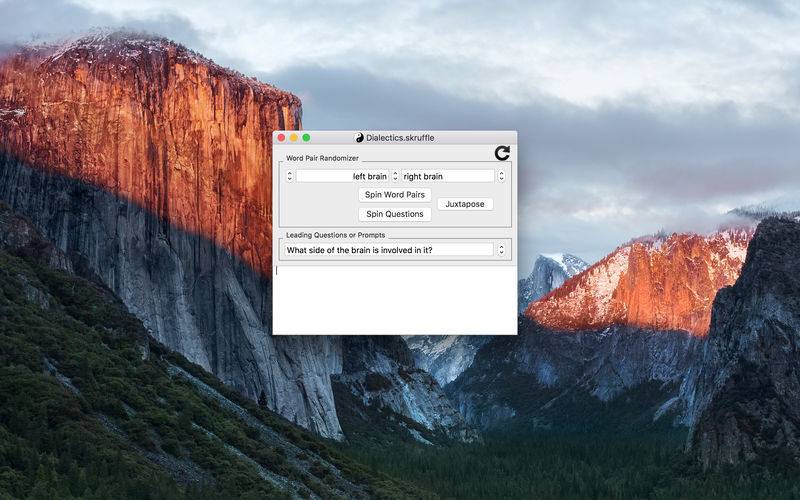Click the yin-yang icon in the title bar
800x500 pixels.
(x=359, y=138)
